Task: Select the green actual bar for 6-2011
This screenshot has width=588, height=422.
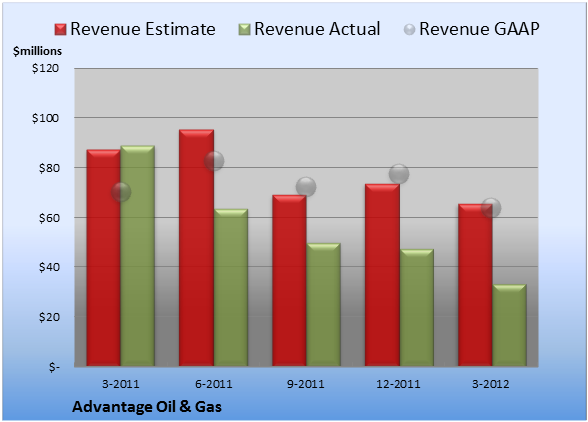Action: [231, 287]
